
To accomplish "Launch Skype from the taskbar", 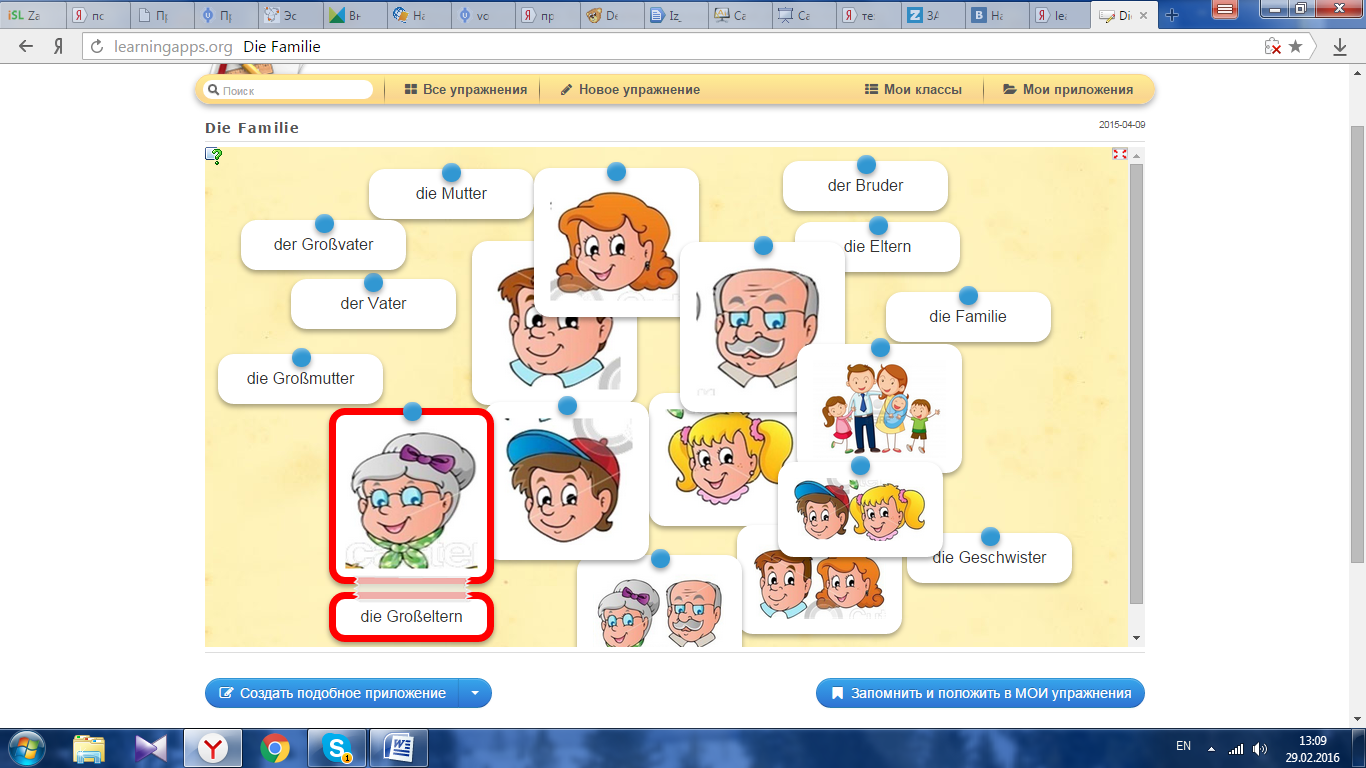I will tap(337, 748).
